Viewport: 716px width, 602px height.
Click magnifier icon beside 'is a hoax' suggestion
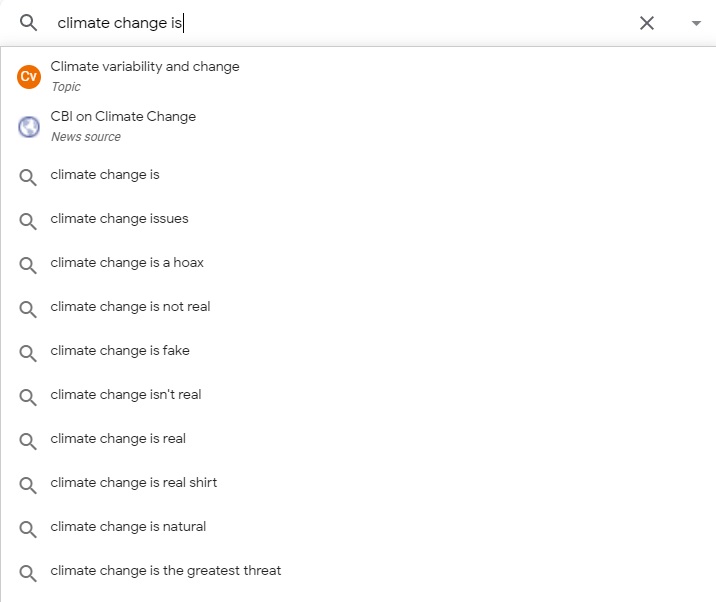[28, 265]
